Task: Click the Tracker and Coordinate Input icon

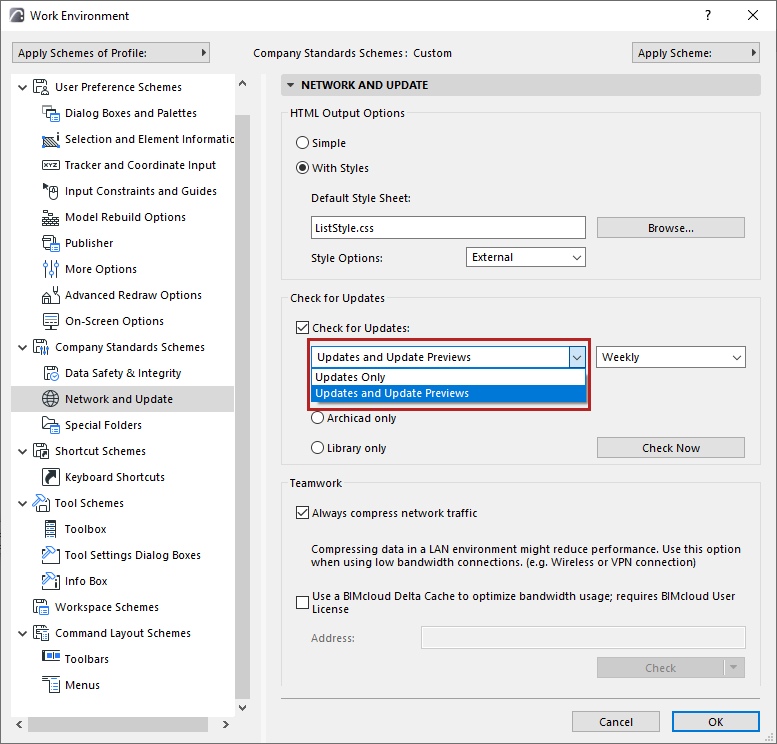Action: click(51, 165)
